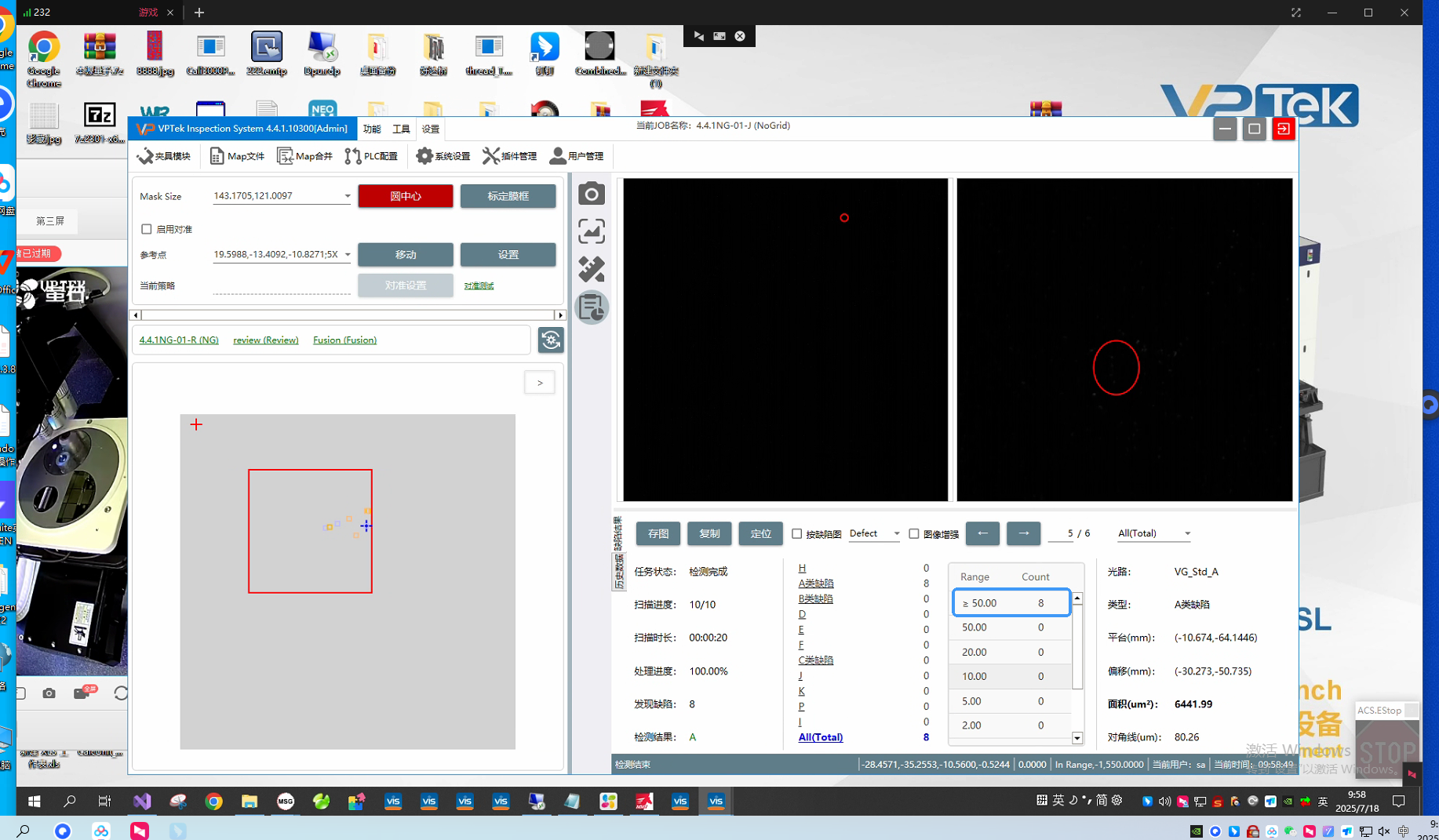Image resolution: width=1439 pixels, height=840 pixels.
Task: Open Chrome in the taskbar
Action: click(213, 801)
